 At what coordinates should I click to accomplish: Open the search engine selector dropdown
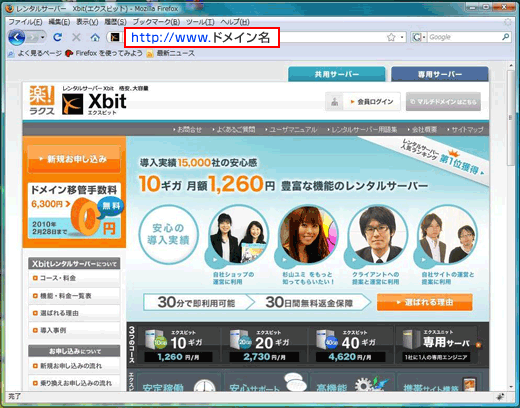click(418, 37)
